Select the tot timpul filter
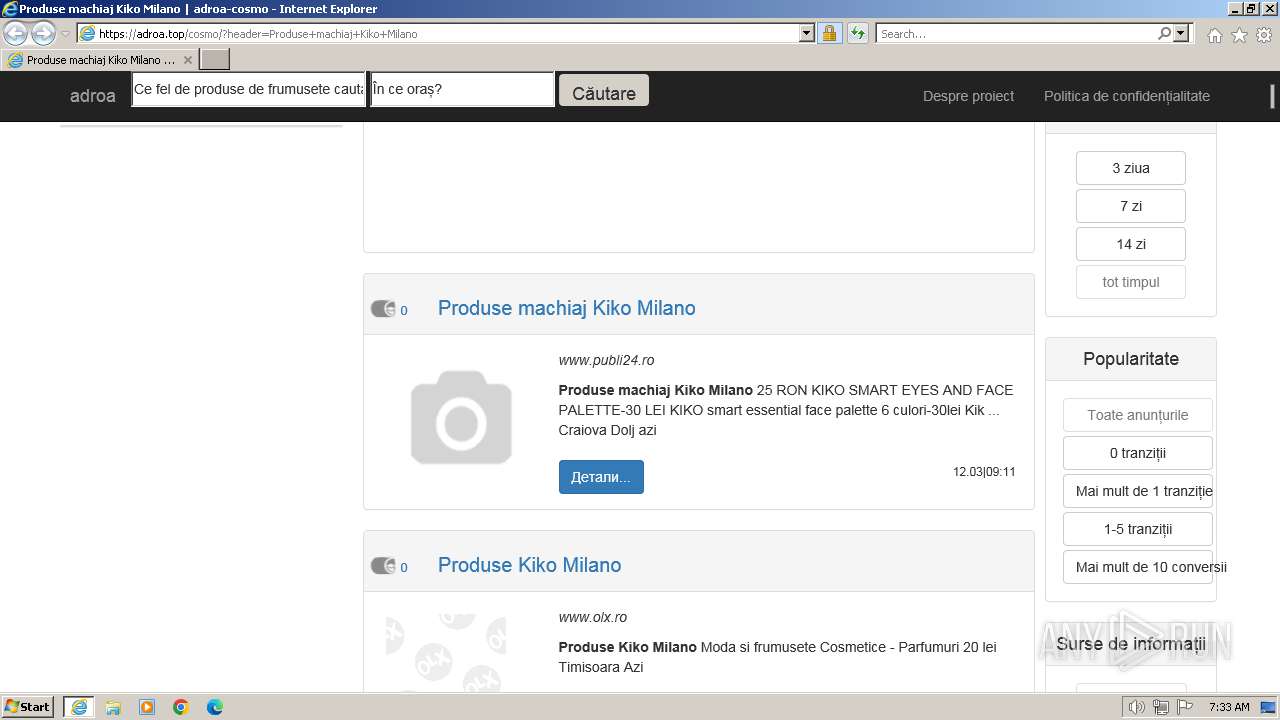Viewport: 1280px width, 720px height. [x=1131, y=282]
